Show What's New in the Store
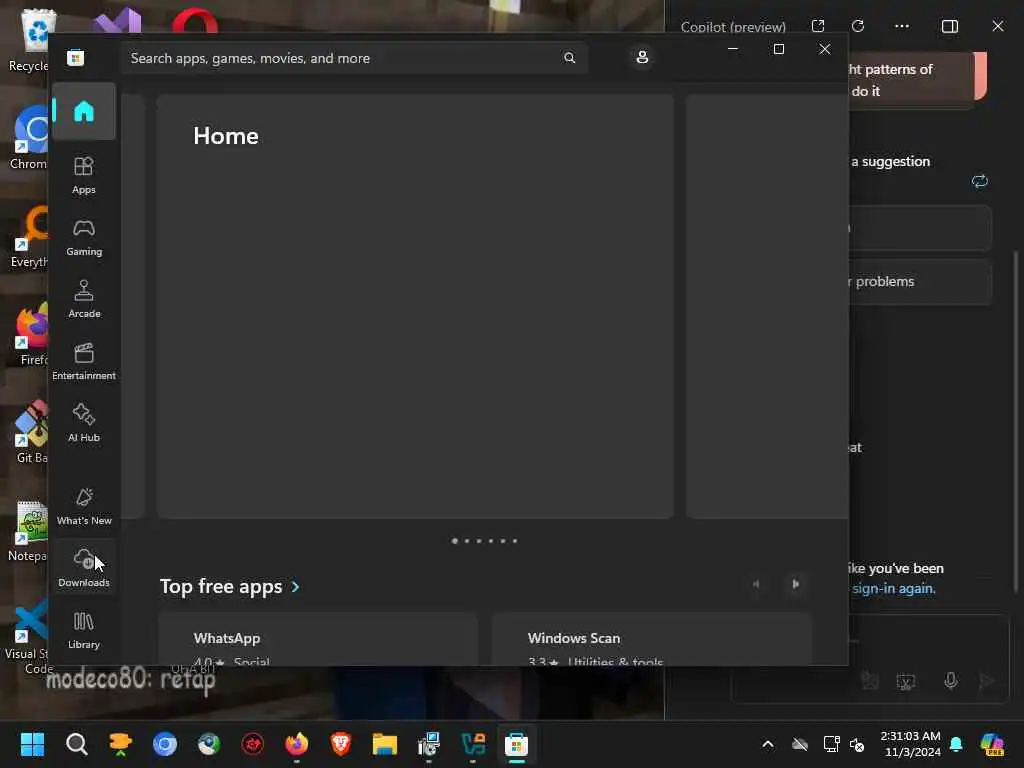 [84, 506]
